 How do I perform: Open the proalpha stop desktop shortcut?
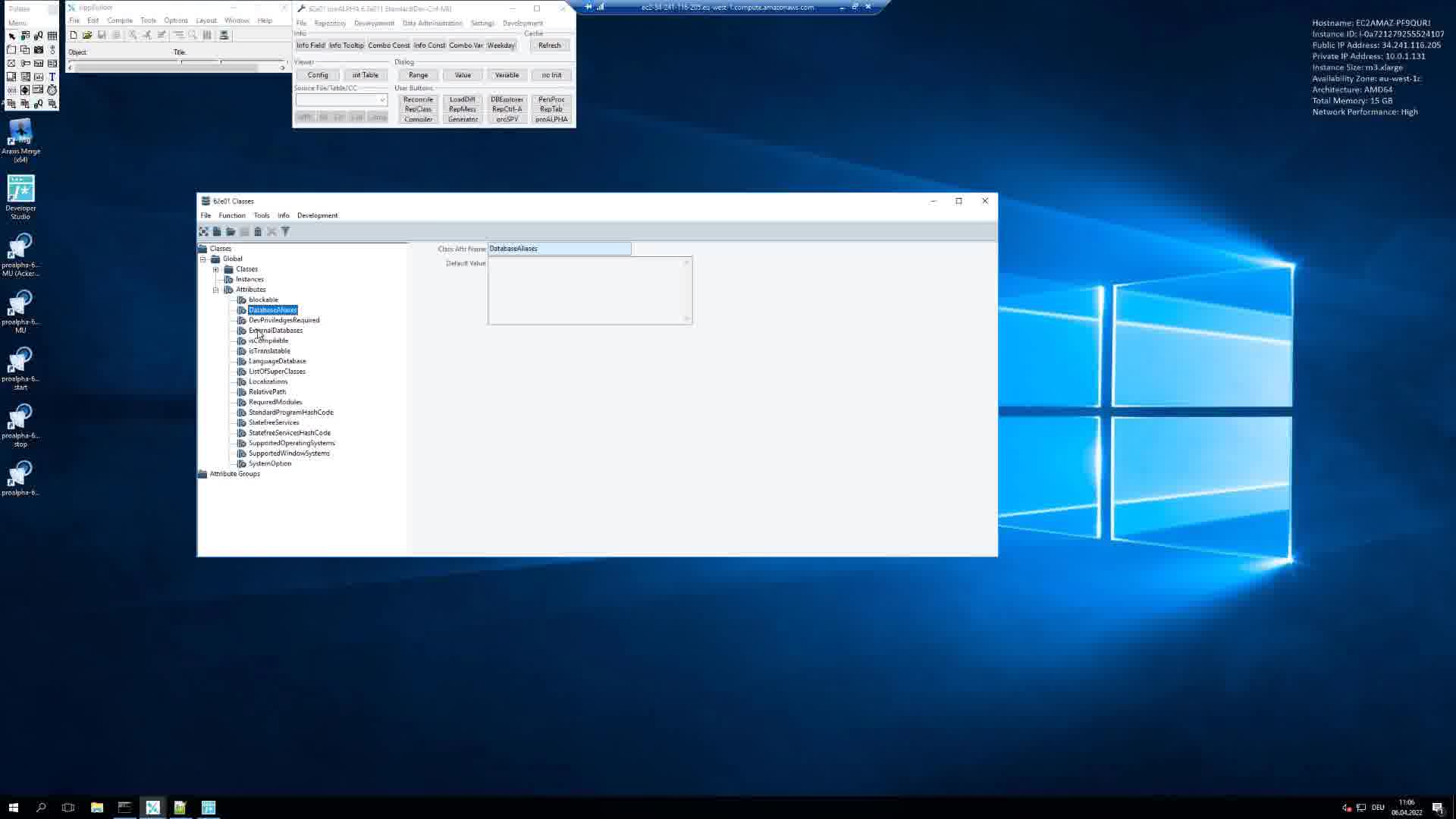pos(20,425)
